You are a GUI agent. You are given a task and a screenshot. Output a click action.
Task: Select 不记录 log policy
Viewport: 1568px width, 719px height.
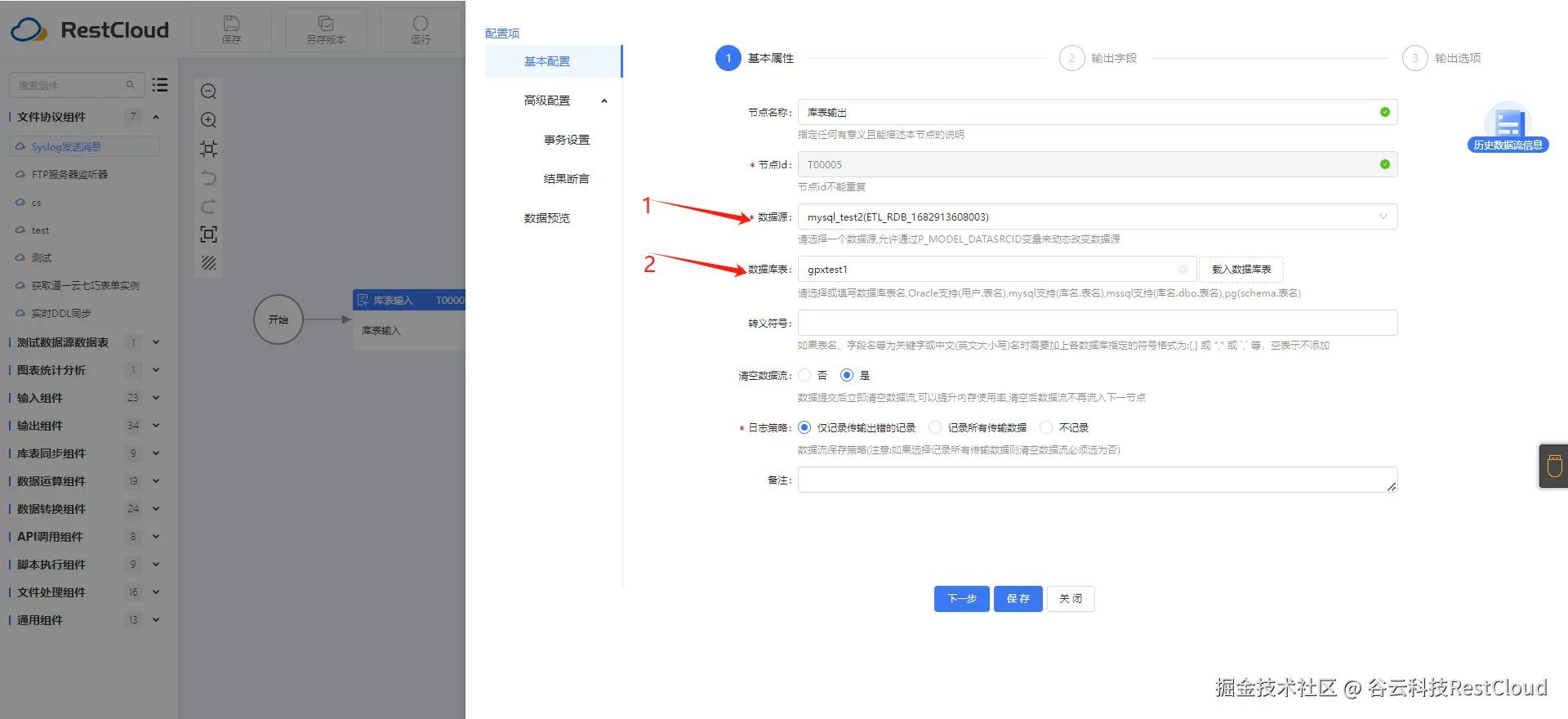[1046, 427]
